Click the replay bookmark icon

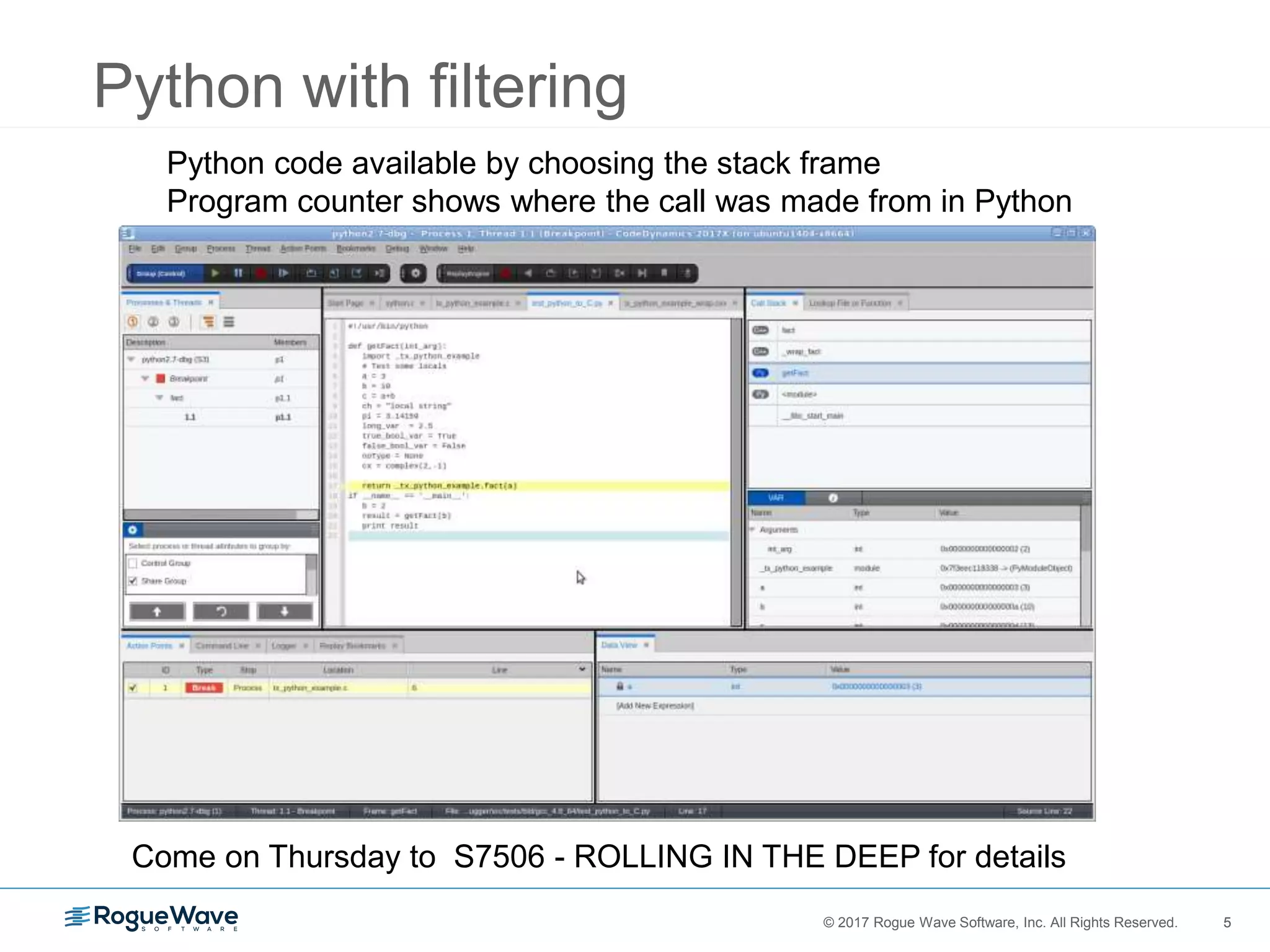tap(664, 273)
